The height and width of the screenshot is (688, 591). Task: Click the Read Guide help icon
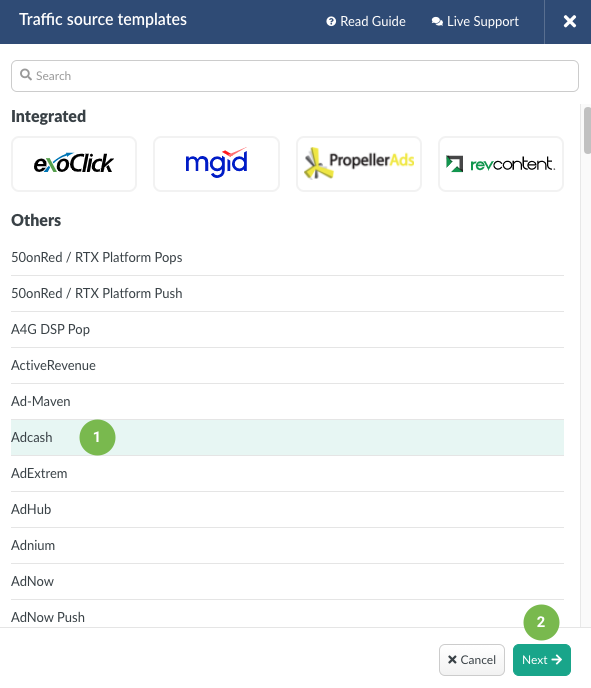tap(331, 22)
